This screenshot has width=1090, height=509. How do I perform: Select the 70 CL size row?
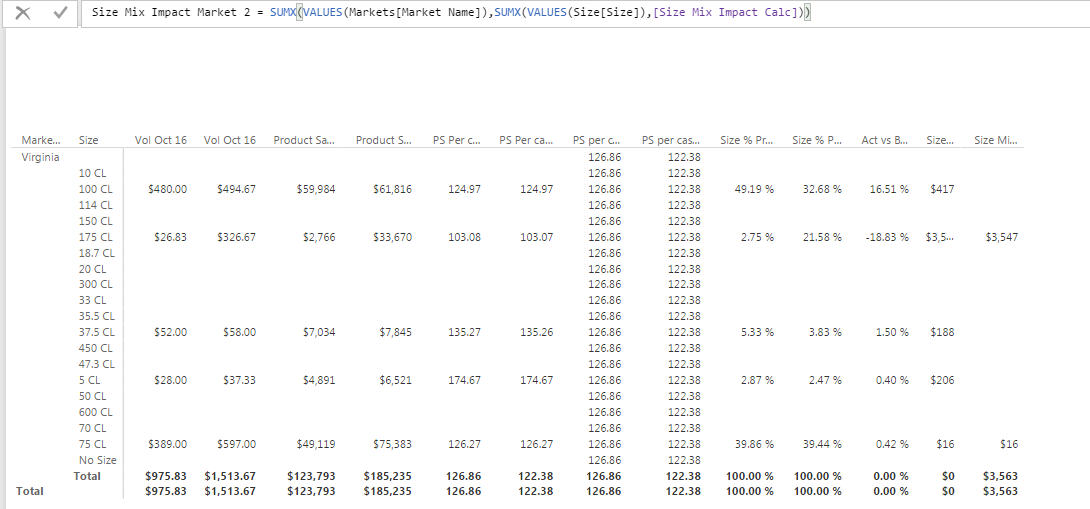pyautogui.click(x=92, y=428)
